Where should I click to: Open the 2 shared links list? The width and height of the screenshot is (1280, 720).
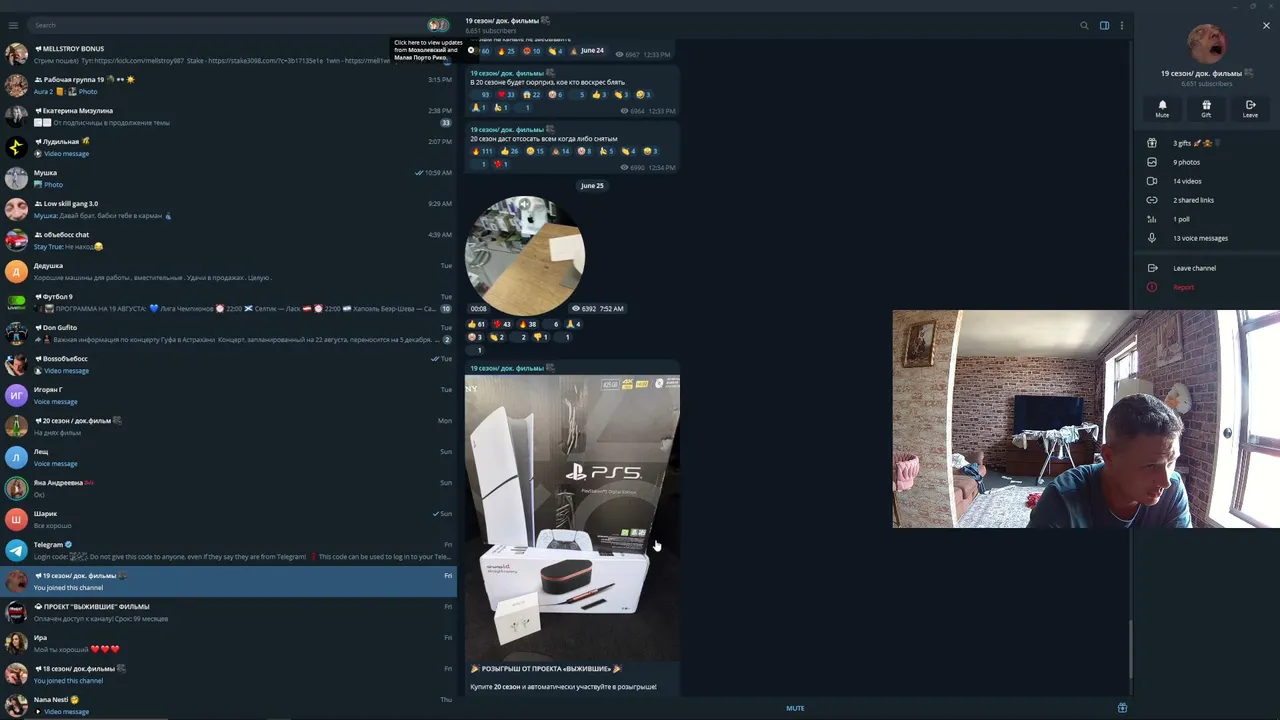tap(1207, 200)
